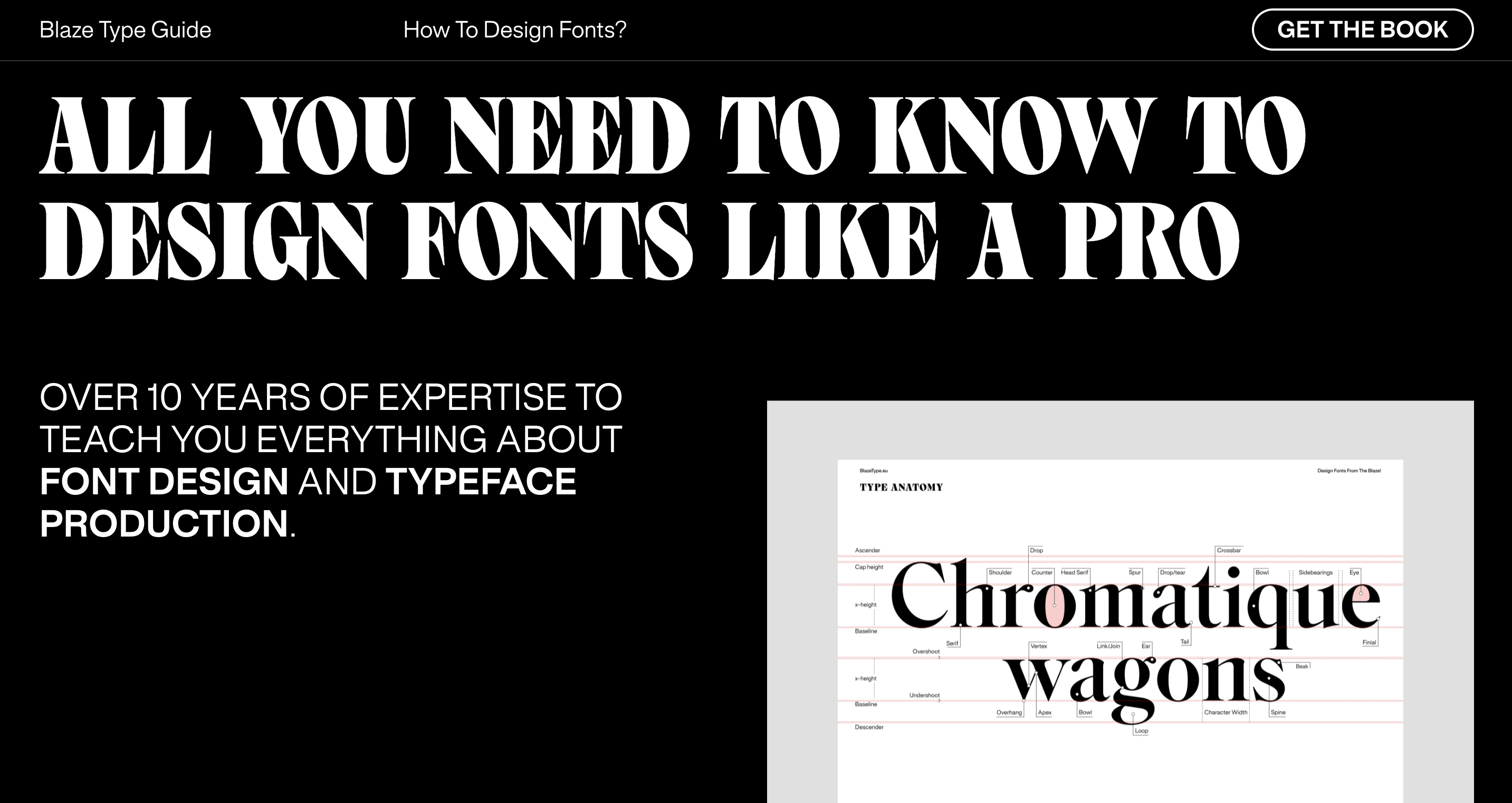Click the Loop label below the letter g
Viewport: 1512px width, 803px height.
pos(1141,731)
